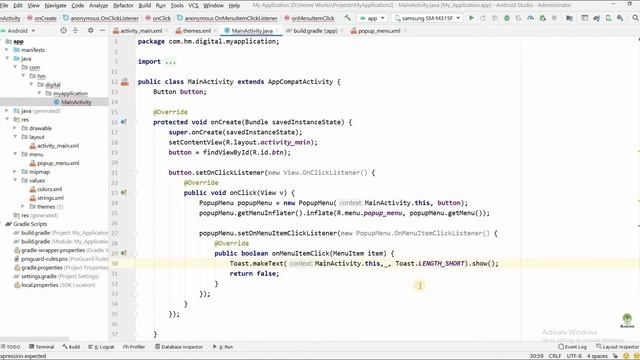Open the Terminal tool window

pos(42,347)
